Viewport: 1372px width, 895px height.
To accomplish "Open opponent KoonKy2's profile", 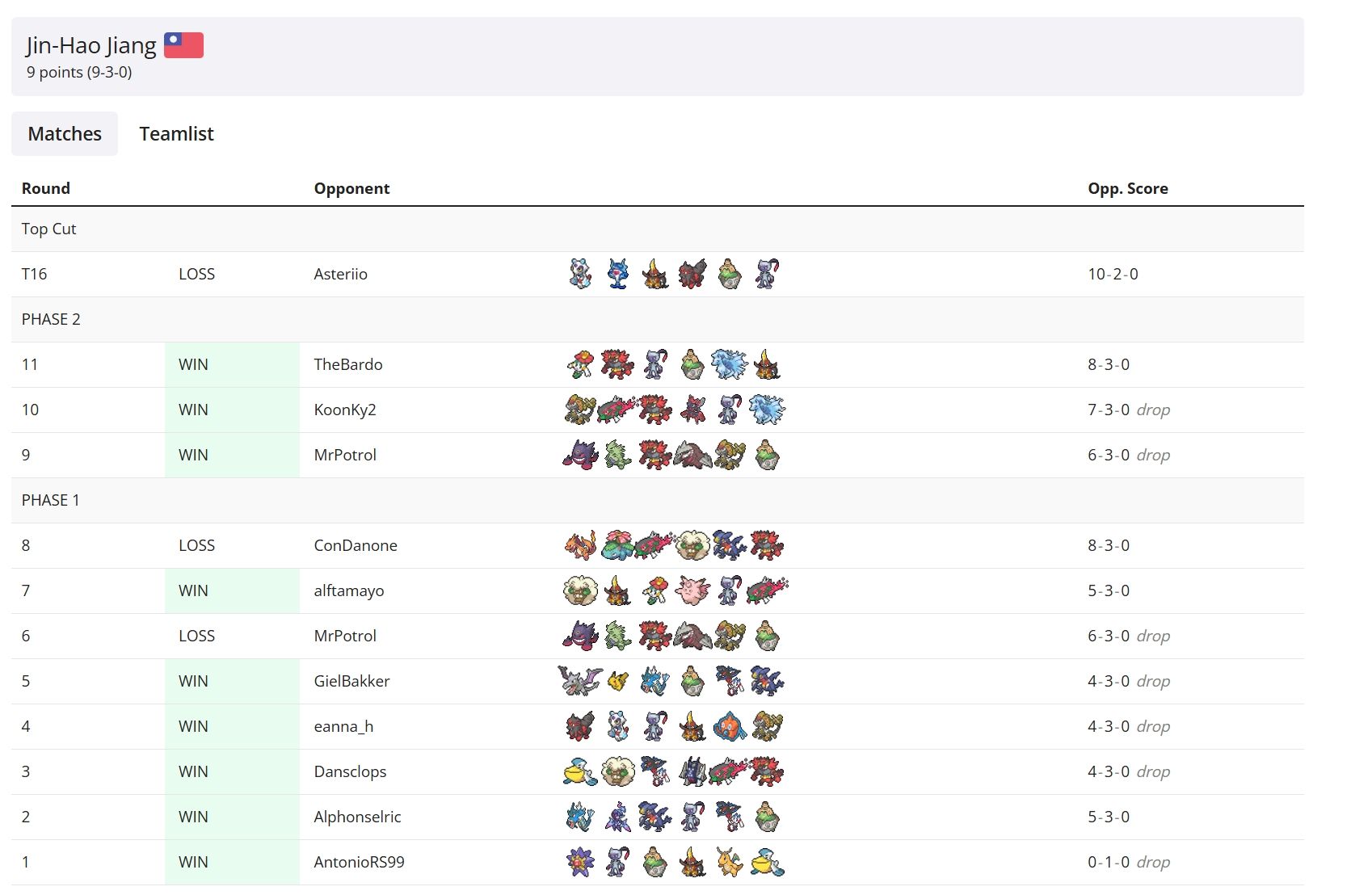I will 345,410.
